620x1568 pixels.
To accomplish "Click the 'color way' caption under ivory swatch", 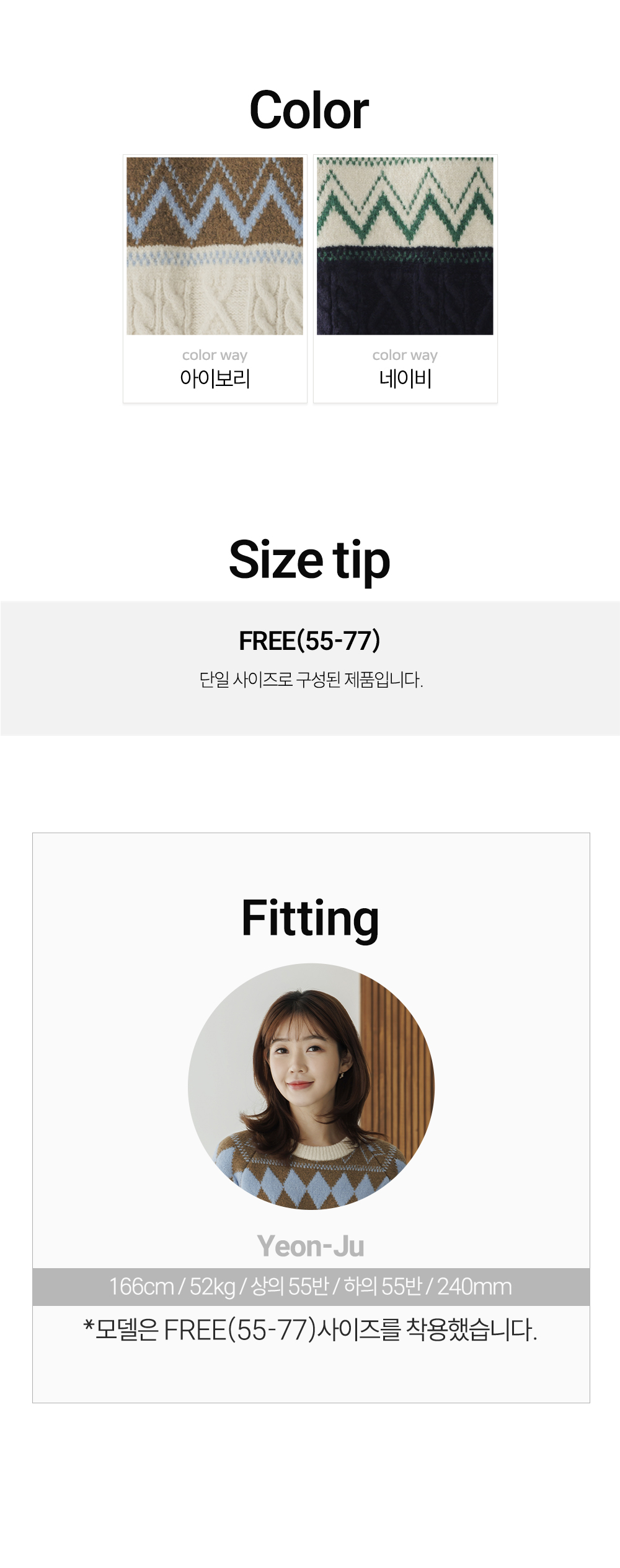I will [x=215, y=356].
